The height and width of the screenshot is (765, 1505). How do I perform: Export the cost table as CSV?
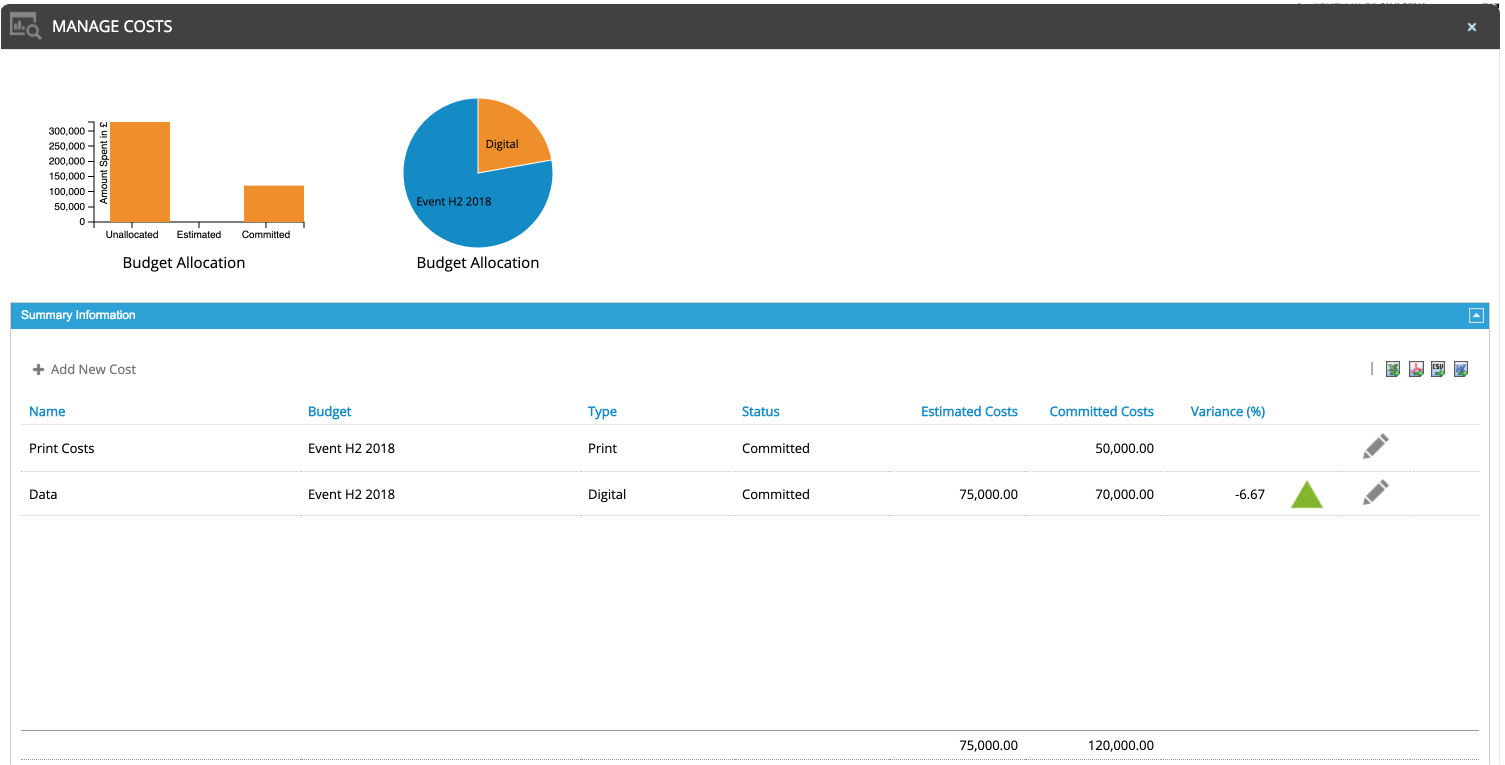point(1438,369)
